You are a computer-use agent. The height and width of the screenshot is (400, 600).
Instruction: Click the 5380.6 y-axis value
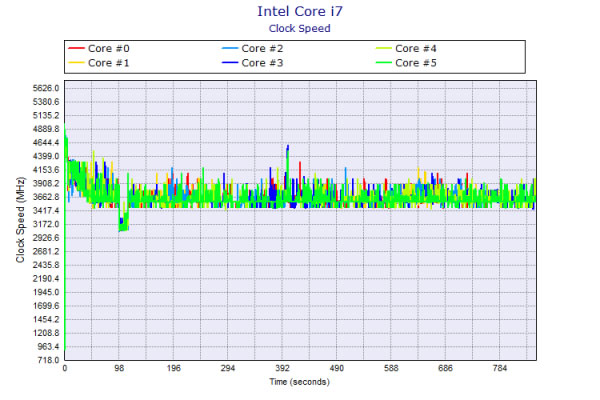46,102
